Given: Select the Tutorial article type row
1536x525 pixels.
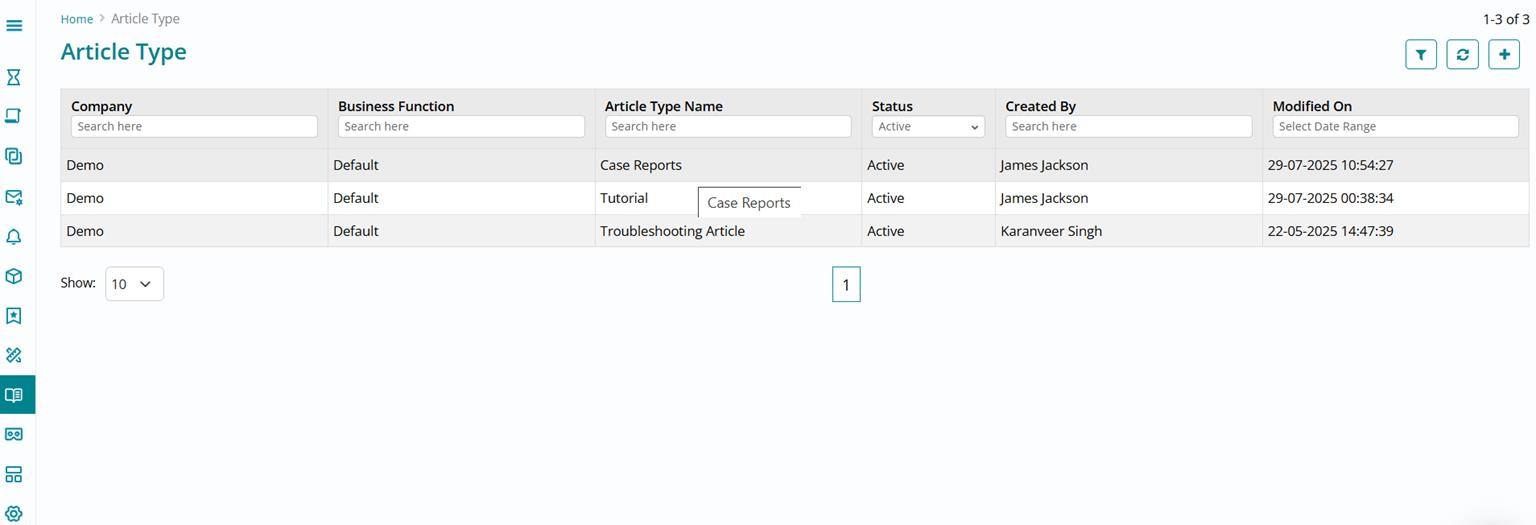Looking at the screenshot, I should [x=624, y=198].
